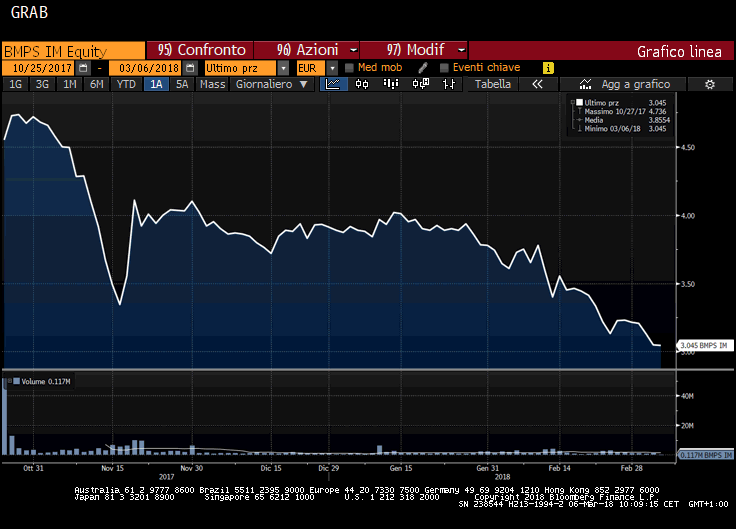Click the 4.50 price axis label
The width and height of the screenshot is (736, 529).
688,147
